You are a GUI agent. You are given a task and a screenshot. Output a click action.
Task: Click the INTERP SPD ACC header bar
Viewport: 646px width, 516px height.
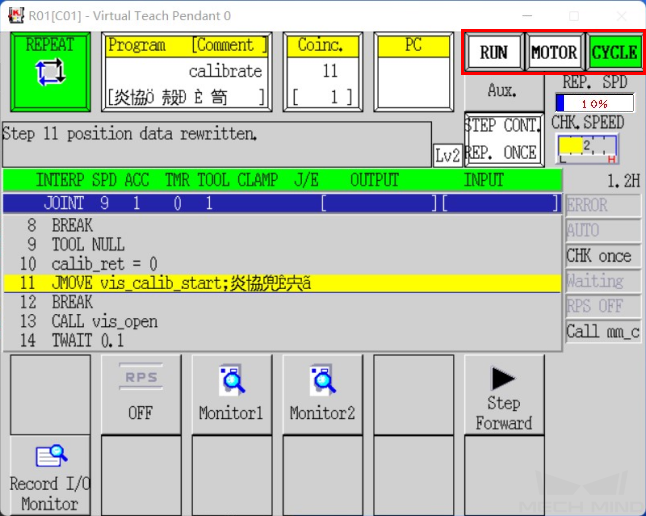click(282, 180)
